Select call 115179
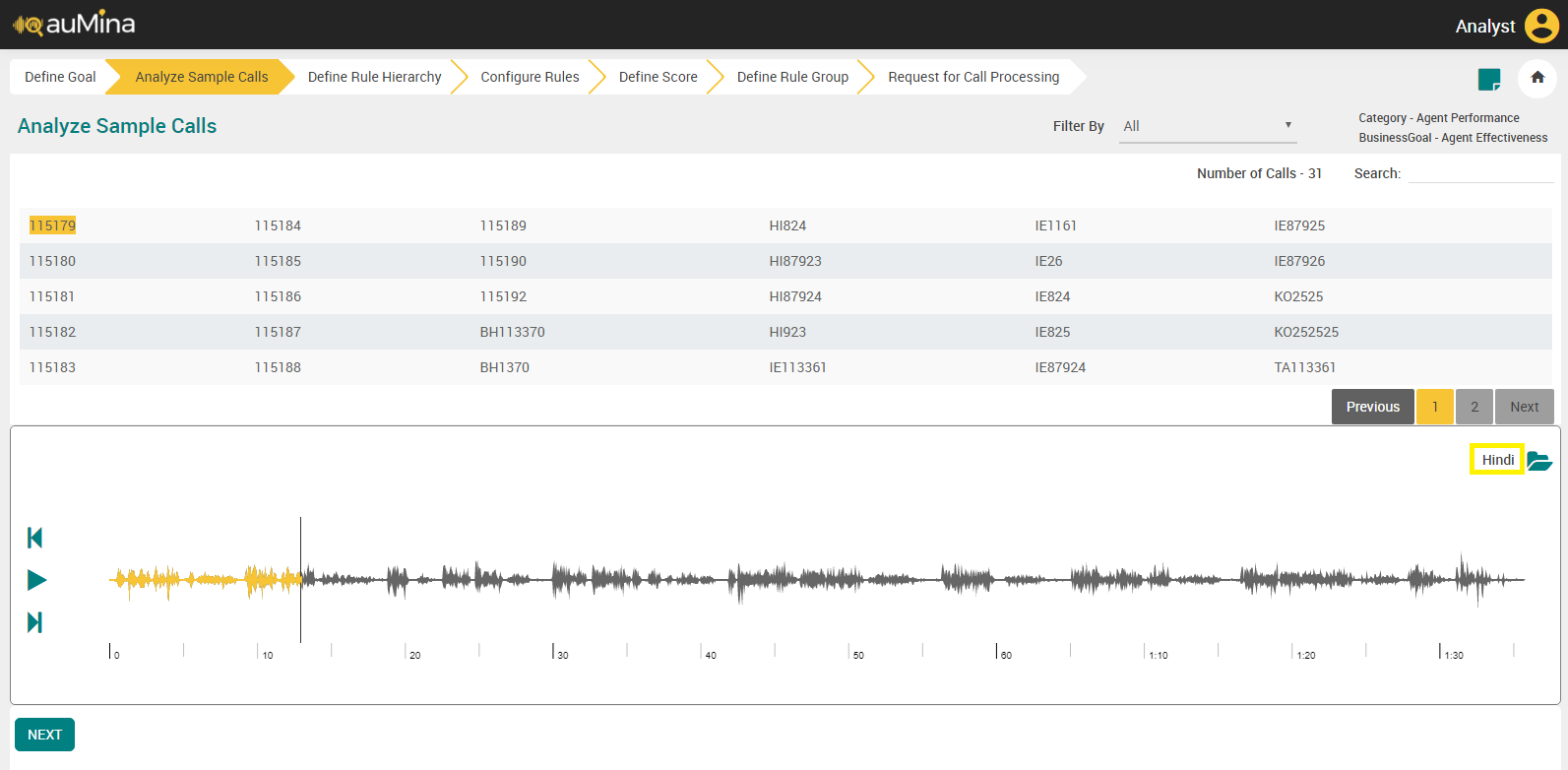The image size is (1568, 770). (x=52, y=225)
